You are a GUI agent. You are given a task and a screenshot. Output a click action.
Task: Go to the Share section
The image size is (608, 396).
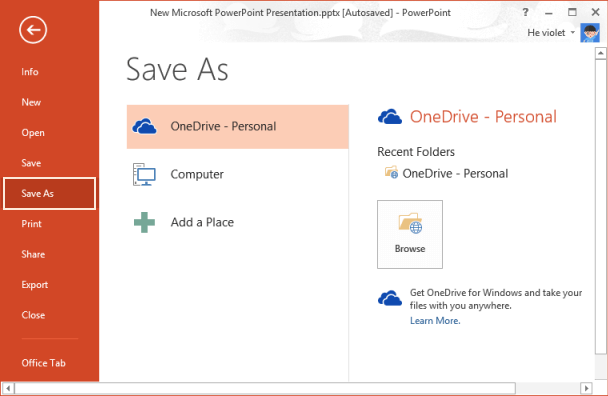click(33, 254)
